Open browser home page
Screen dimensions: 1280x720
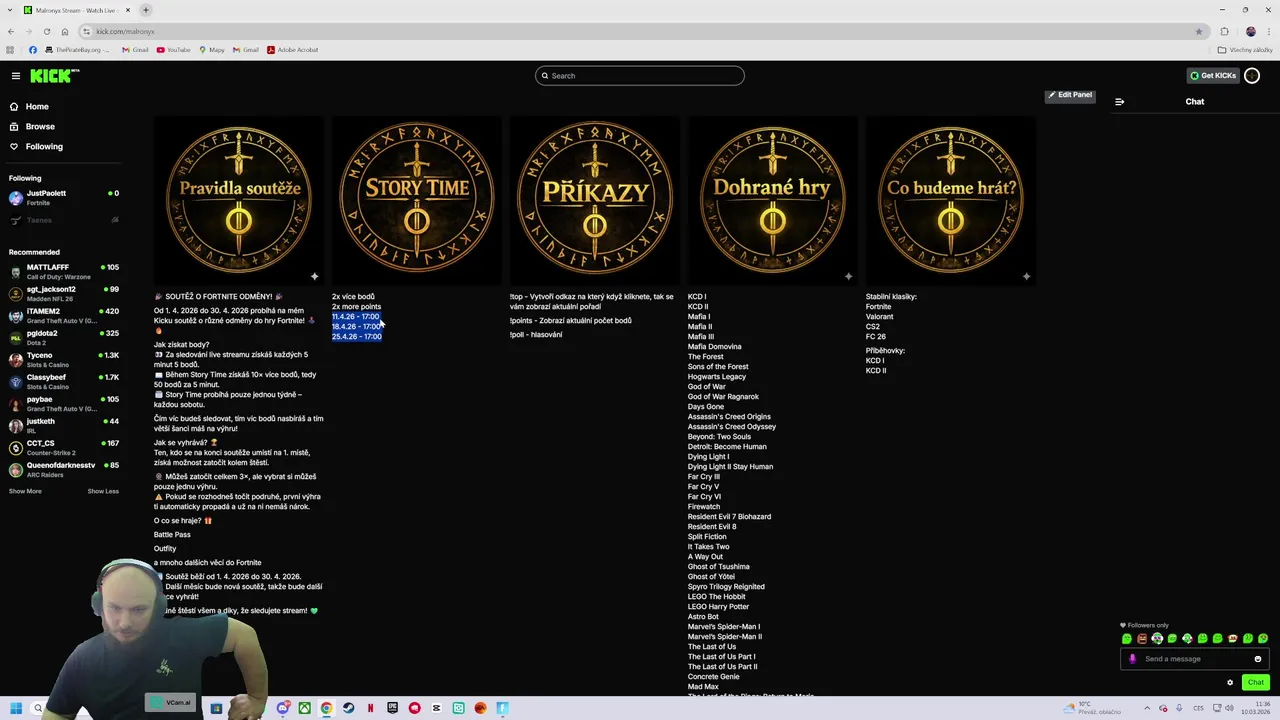tap(65, 31)
